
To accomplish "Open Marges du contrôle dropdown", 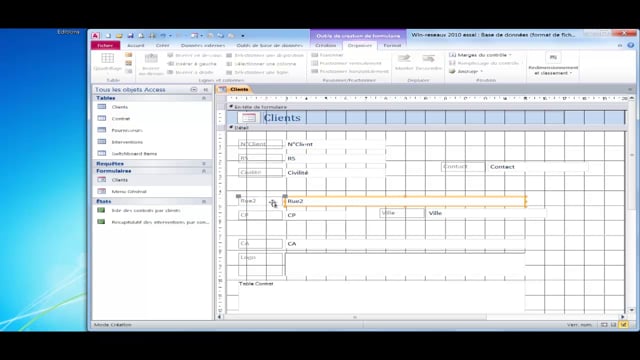I will (x=480, y=55).
